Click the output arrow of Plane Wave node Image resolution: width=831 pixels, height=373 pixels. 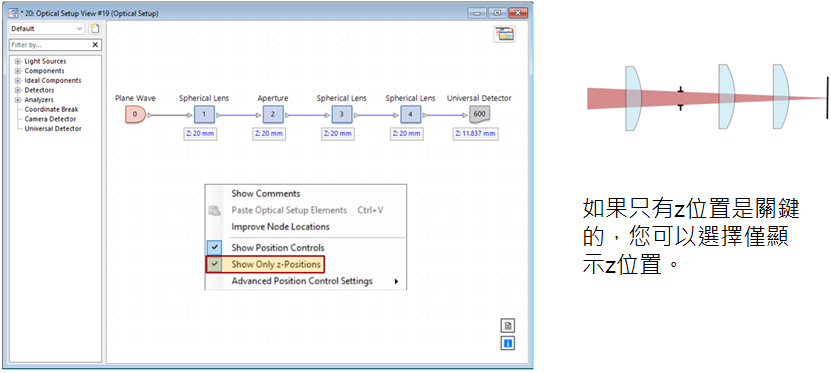(x=149, y=114)
